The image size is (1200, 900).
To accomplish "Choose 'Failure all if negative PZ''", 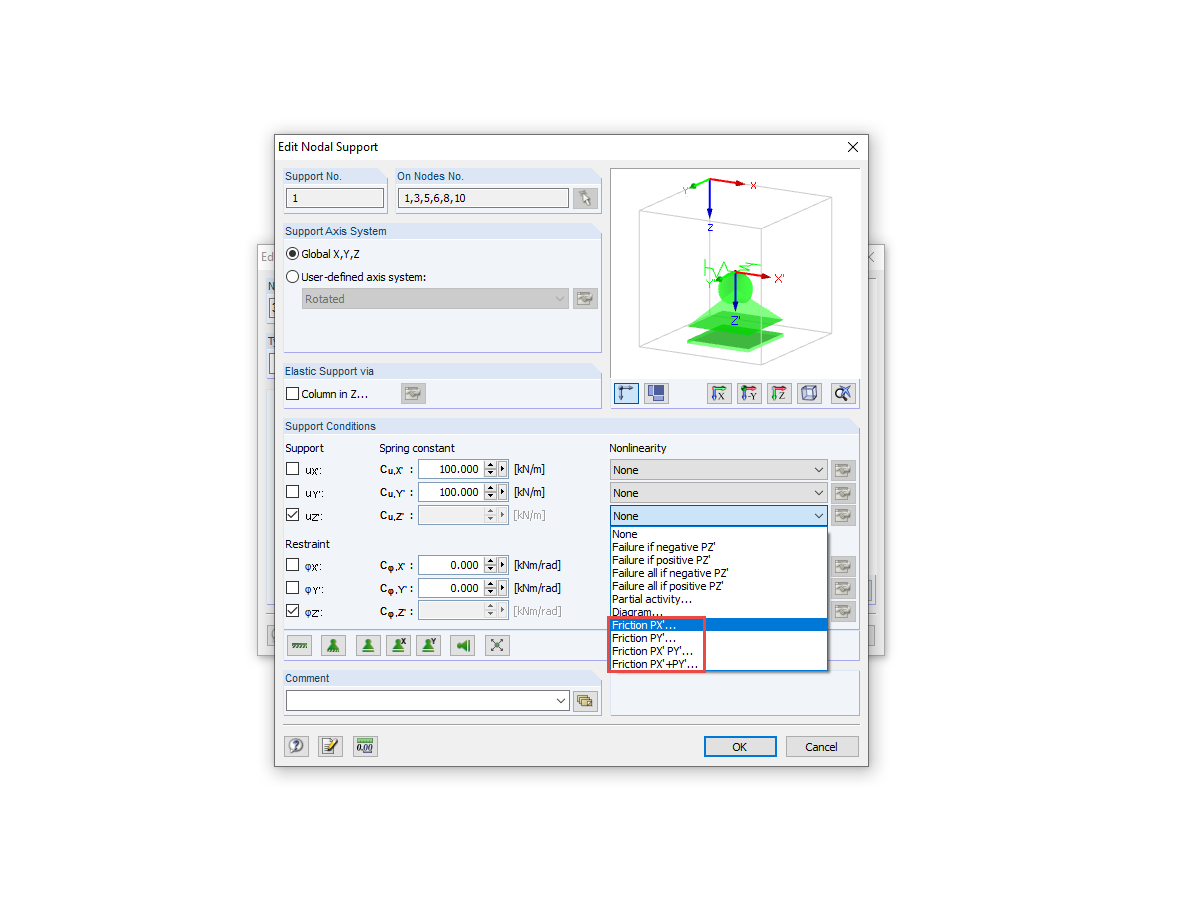I will click(719, 573).
